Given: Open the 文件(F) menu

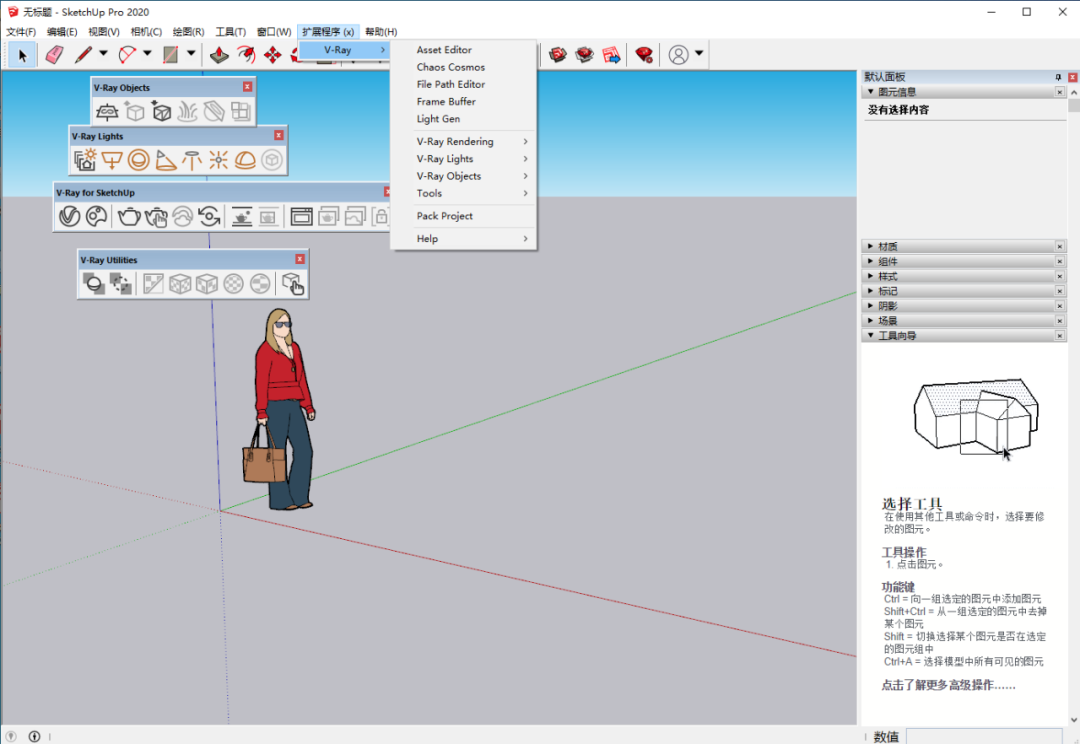Looking at the screenshot, I should pyautogui.click(x=21, y=32).
